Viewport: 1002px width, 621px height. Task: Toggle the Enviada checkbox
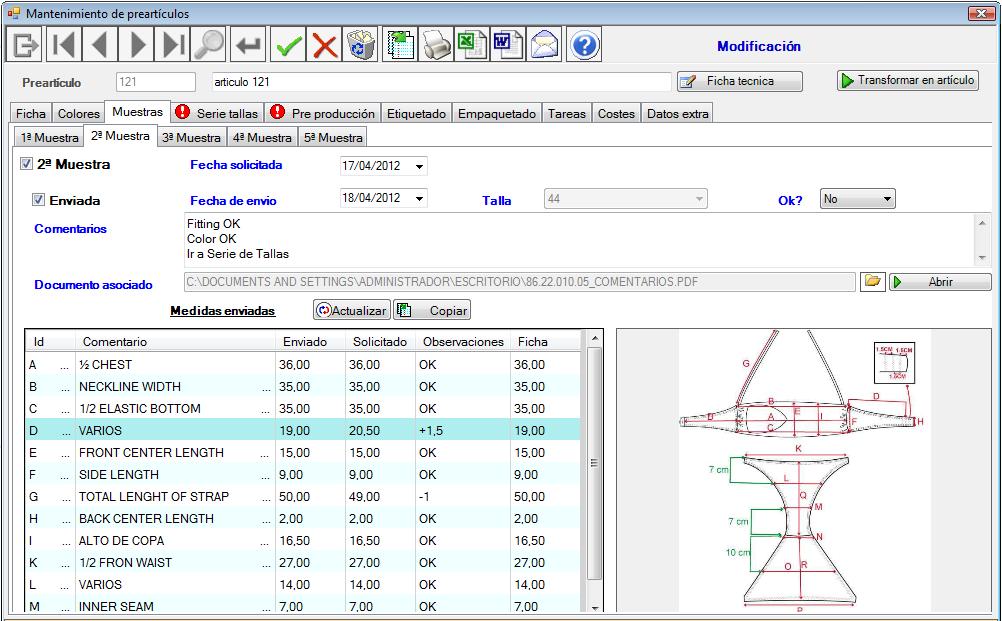click(x=39, y=200)
